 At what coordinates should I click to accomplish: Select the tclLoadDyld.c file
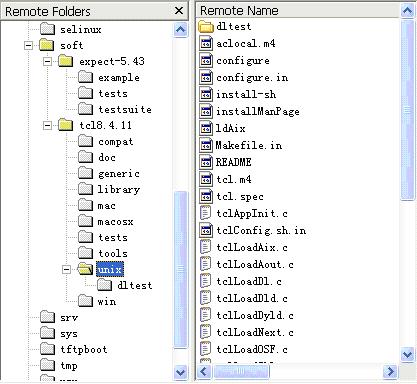click(255, 315)
